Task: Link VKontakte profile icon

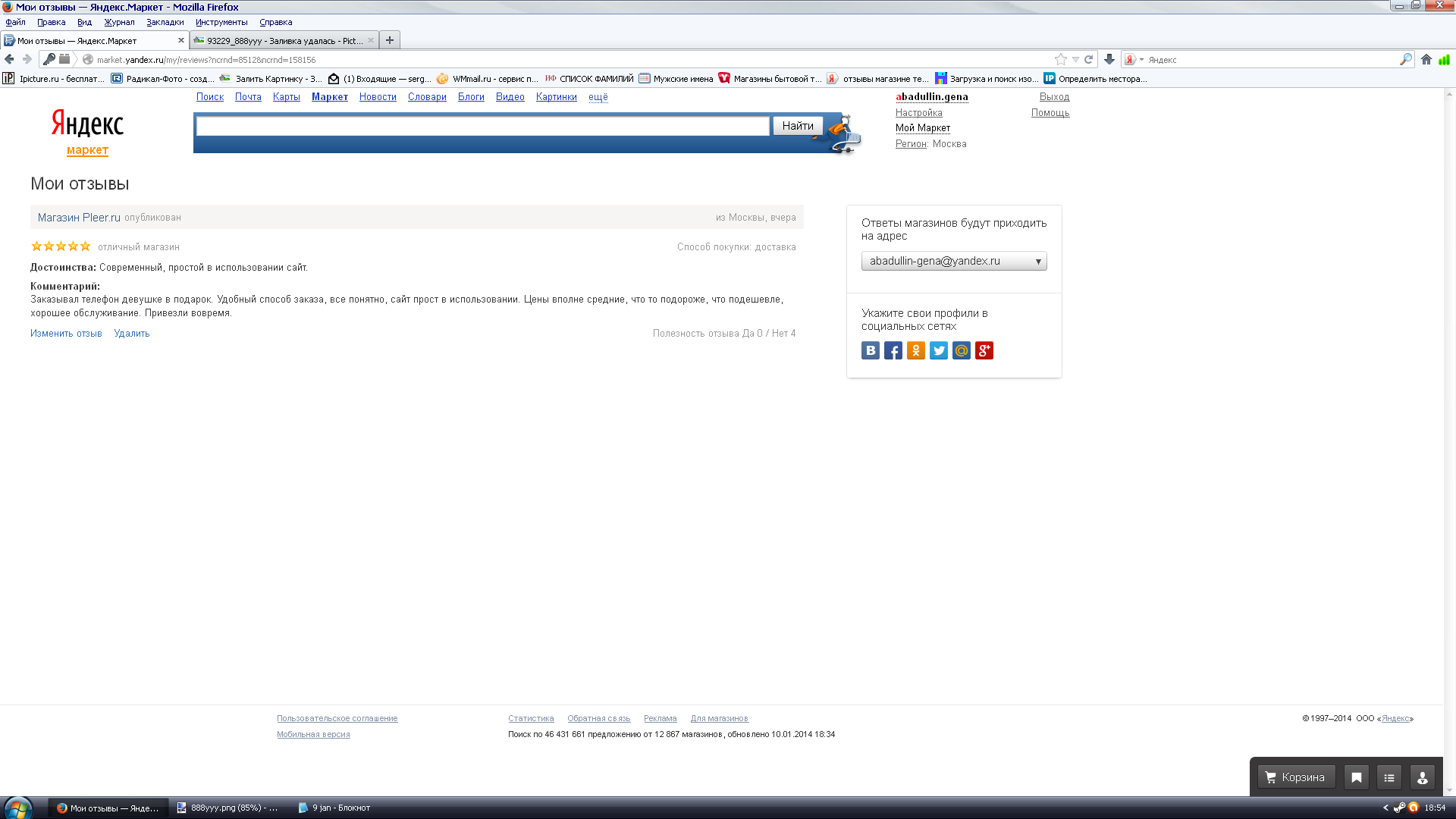Action: click(871, 350)
